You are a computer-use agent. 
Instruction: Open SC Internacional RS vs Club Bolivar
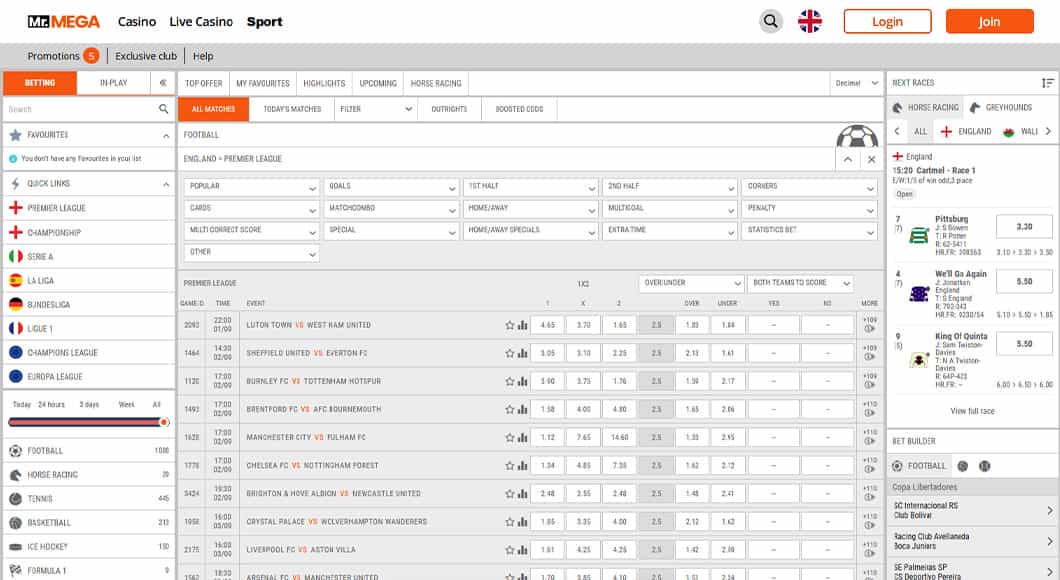[972, 510]
